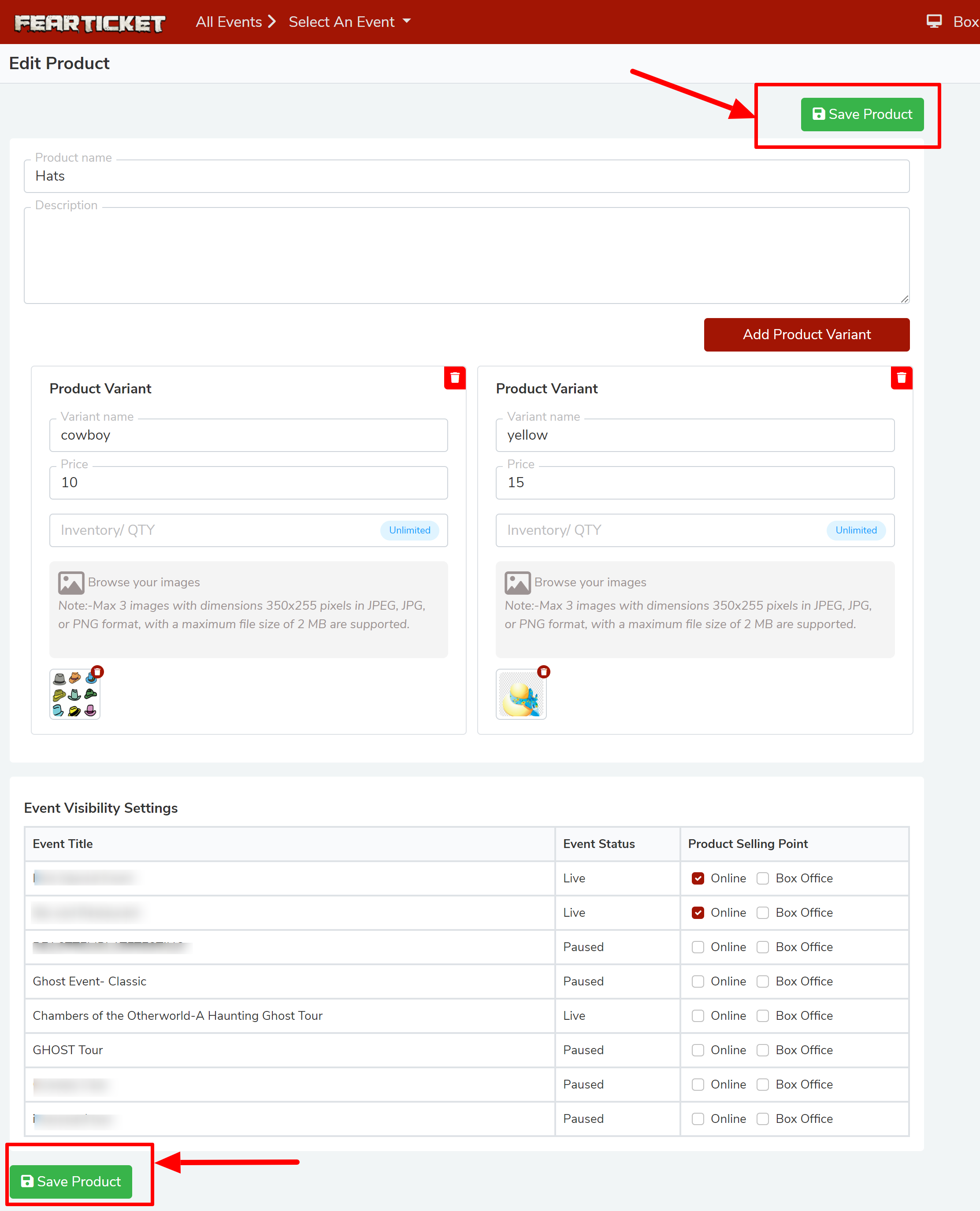Viewport: 980px width, 1211px height.
Task: Check Box Office for GHOST Tour
Action: coord(762,1050)
